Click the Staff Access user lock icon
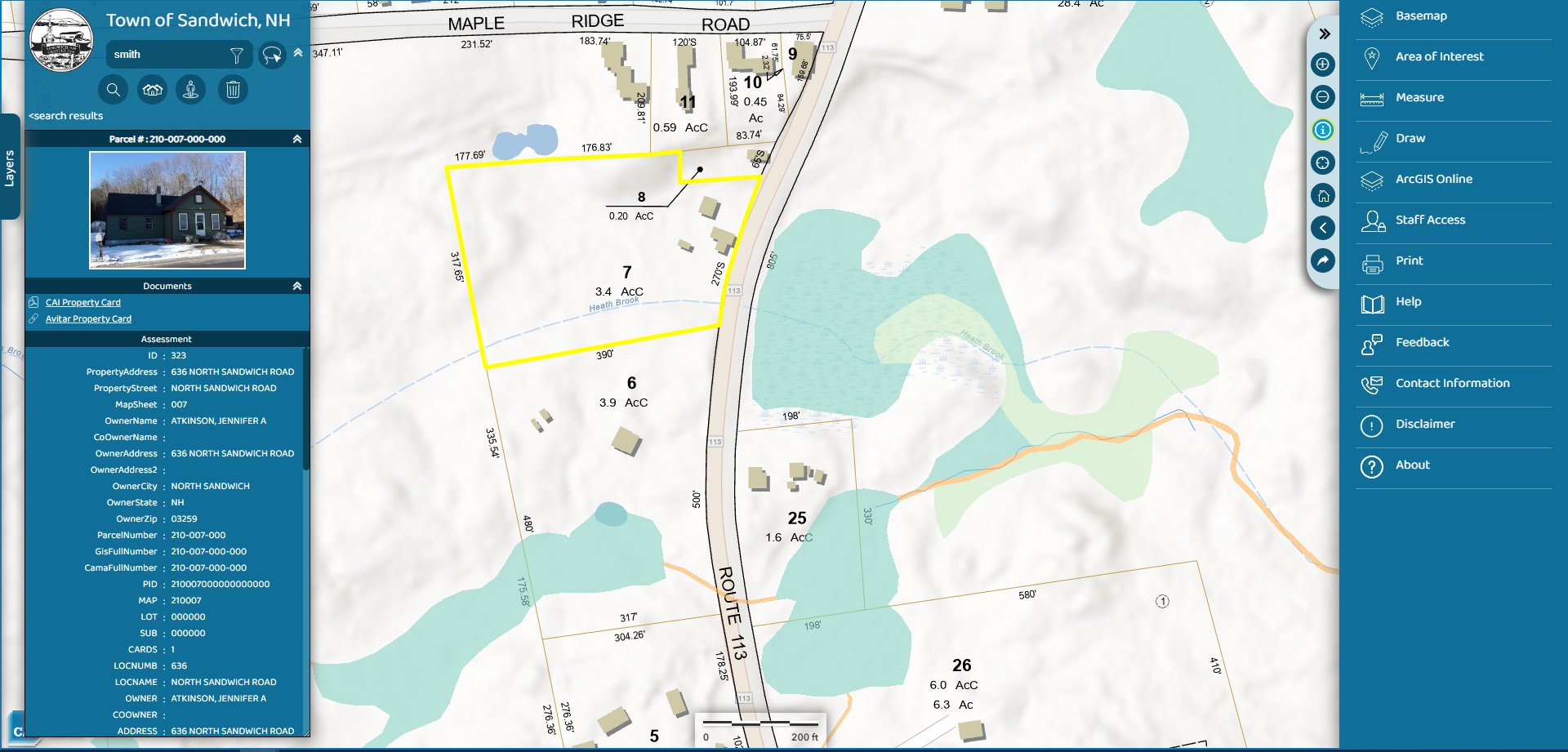 coord(1373,221)
